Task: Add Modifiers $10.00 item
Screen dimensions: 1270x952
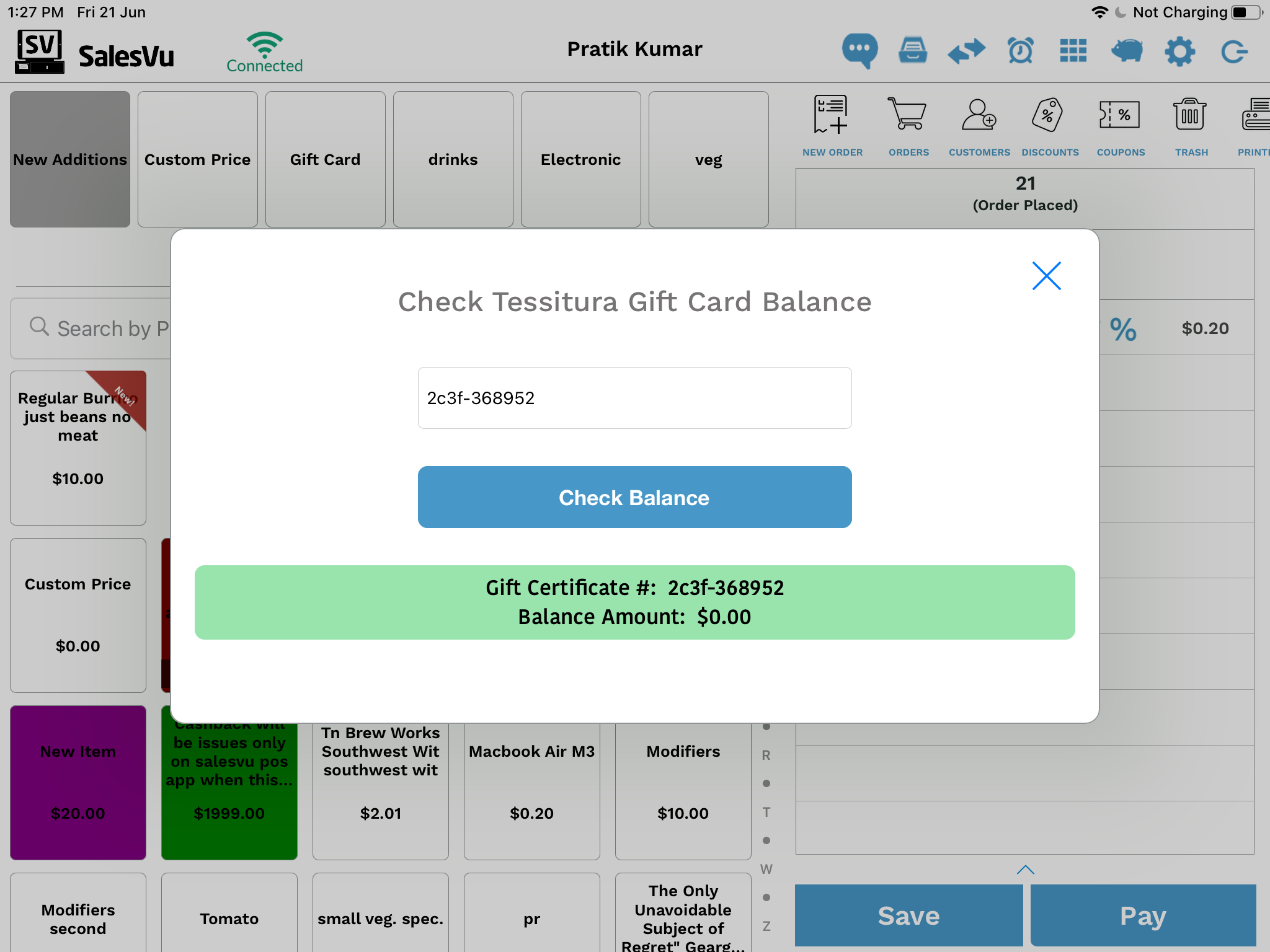Action: tap(683, 791)
